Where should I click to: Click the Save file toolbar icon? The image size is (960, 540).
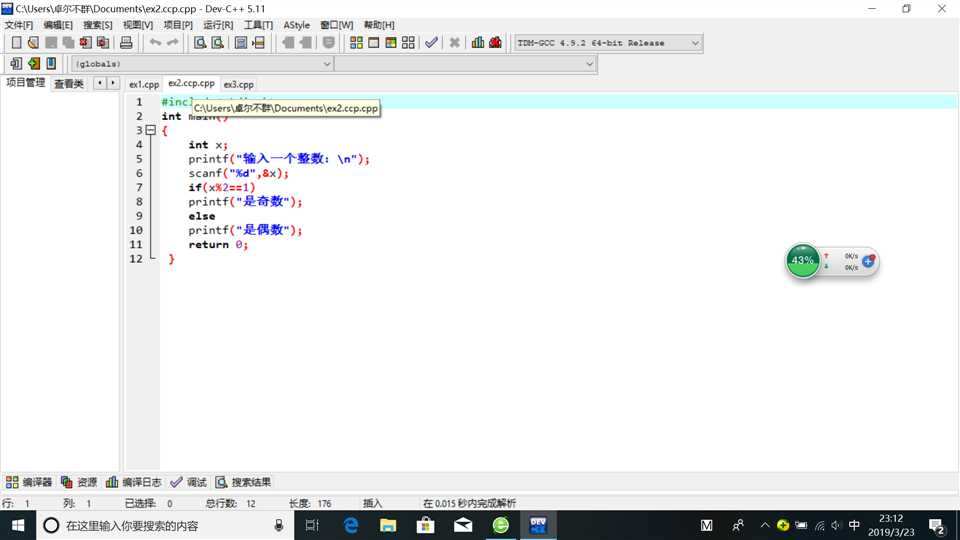51,42
